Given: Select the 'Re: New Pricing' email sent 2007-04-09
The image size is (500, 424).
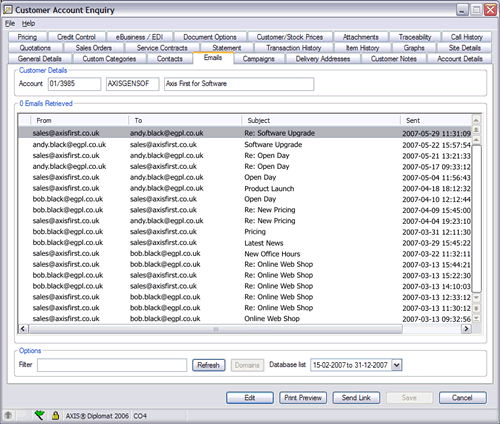Looking at the screenshot, I should pyautogui.click(x=245, y=210).
